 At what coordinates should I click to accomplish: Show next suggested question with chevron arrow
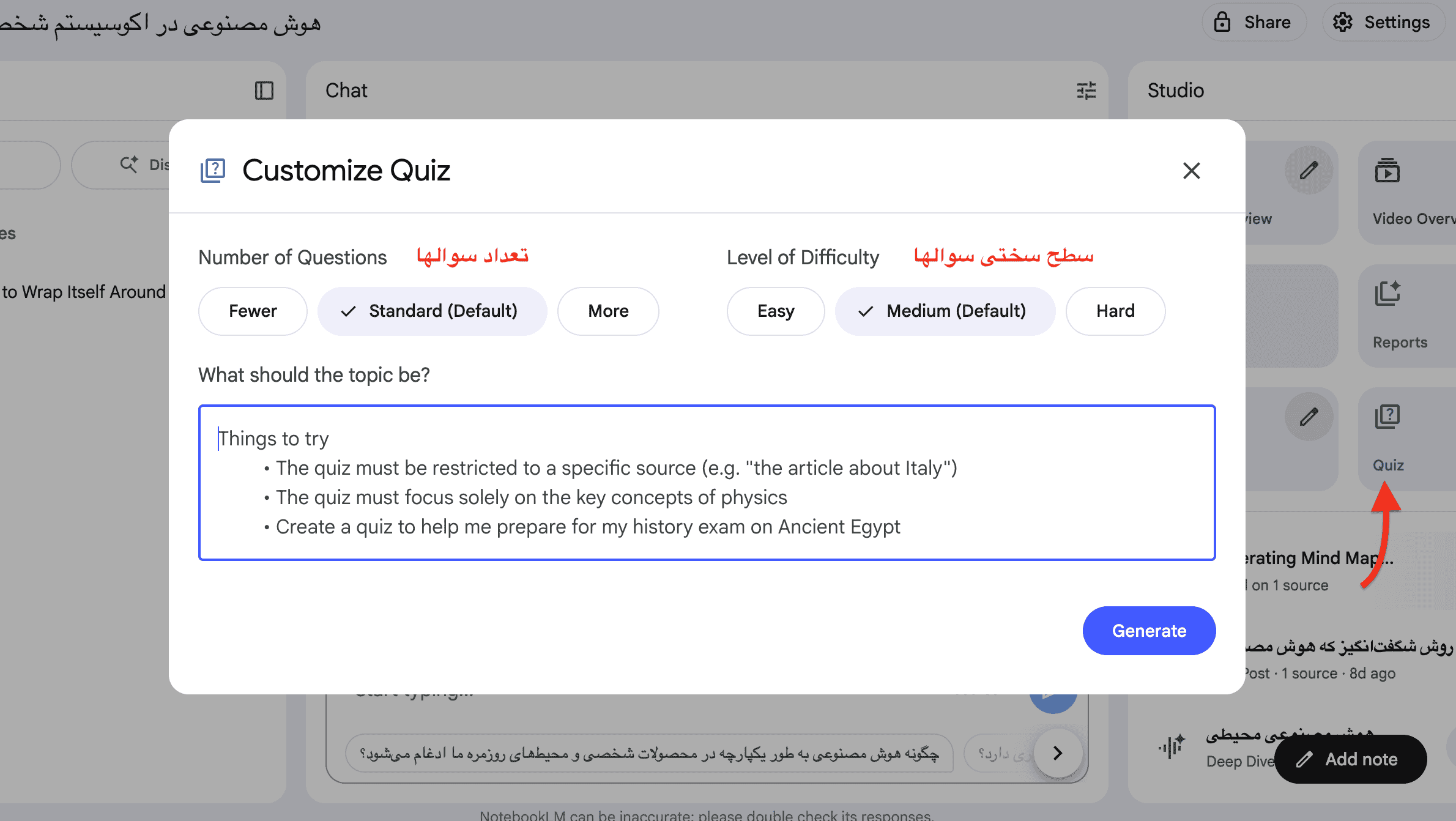1057,752
